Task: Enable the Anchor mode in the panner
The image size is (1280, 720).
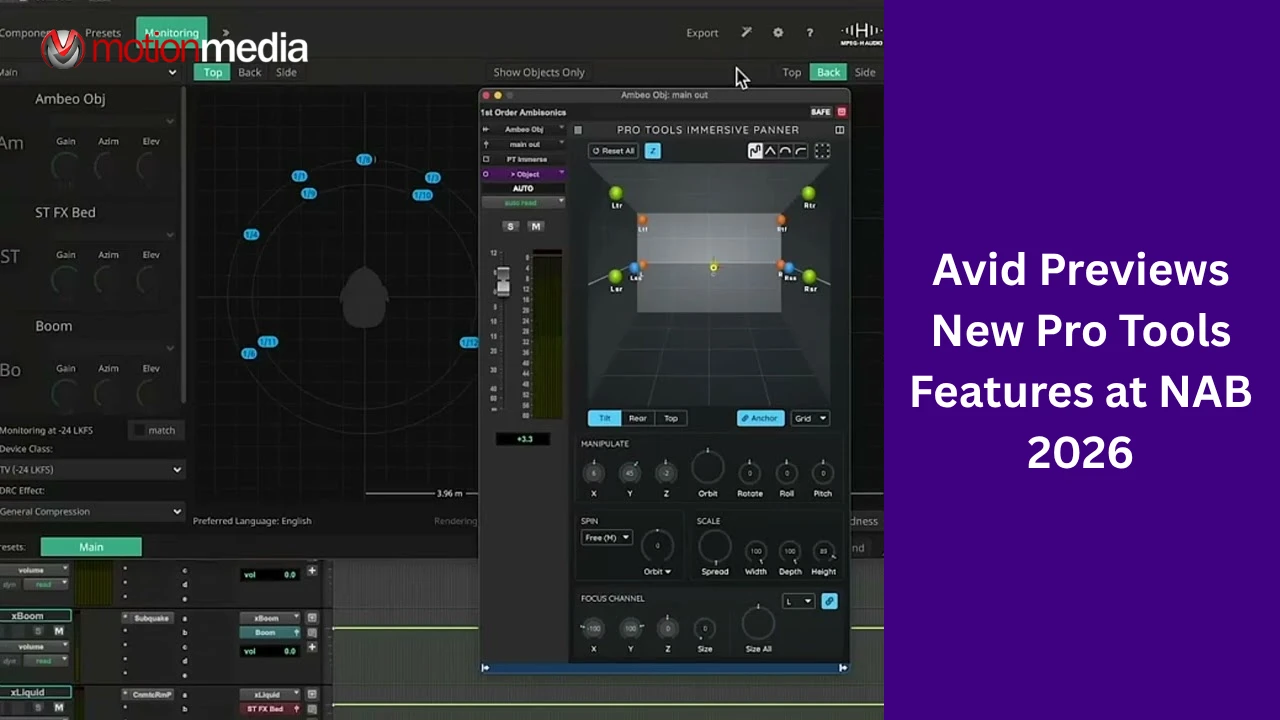Action: pos(760,418)
